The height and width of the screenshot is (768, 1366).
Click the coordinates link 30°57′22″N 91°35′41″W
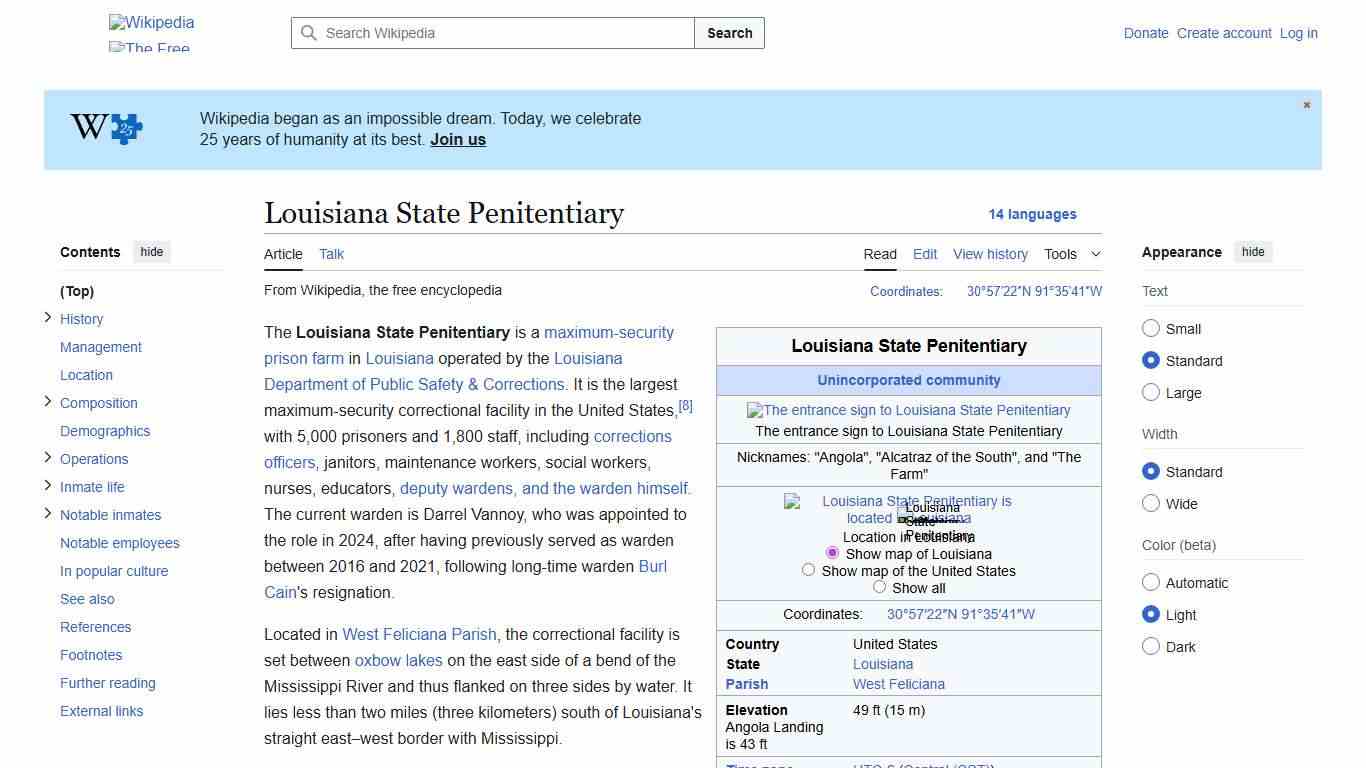click(1034, 291)
